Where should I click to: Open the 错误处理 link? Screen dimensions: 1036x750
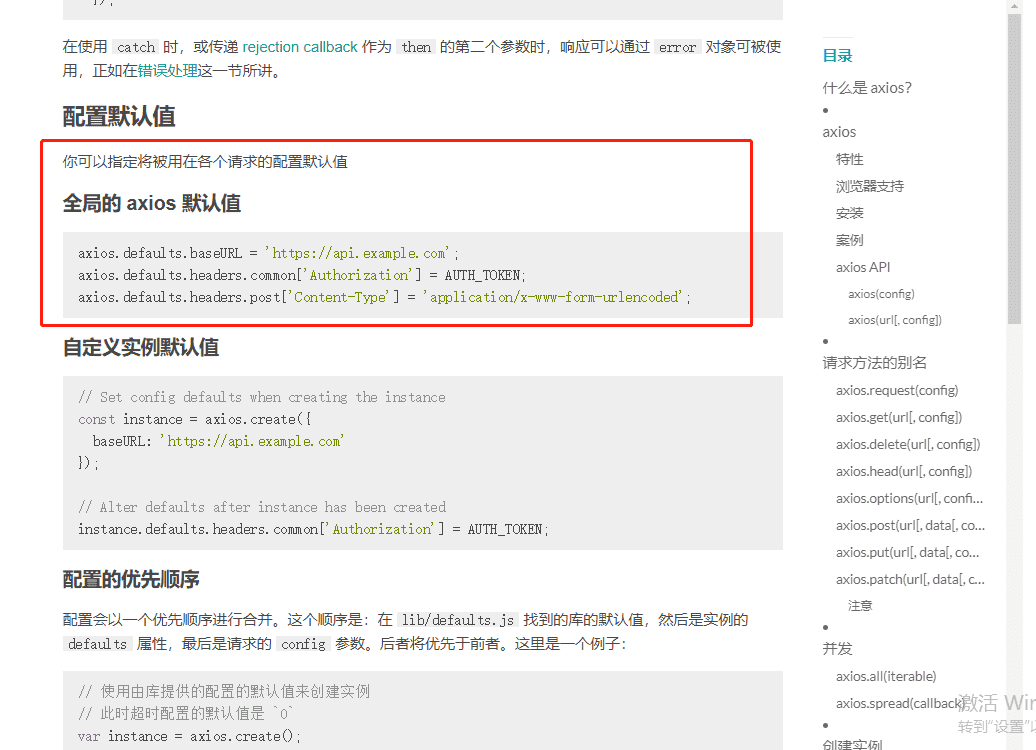tap(168, 71)
